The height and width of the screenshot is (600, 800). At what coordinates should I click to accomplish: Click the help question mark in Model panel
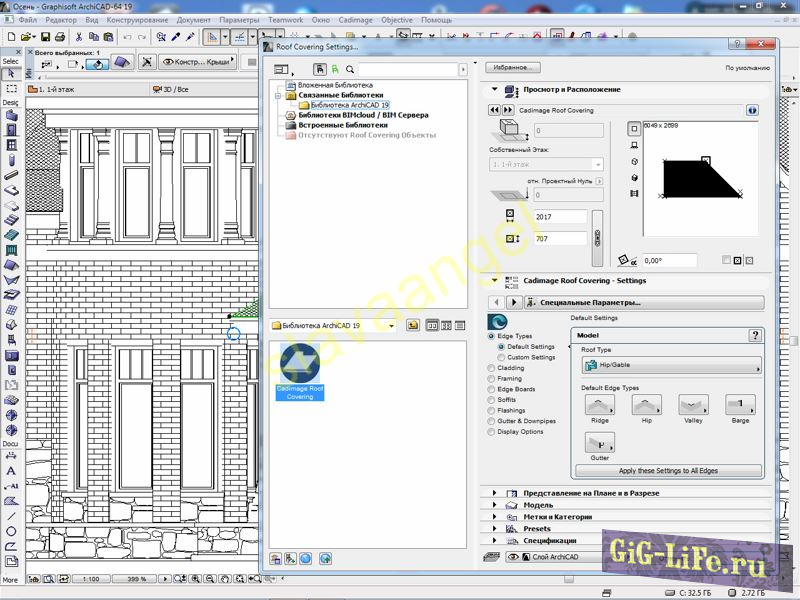[x=755, y=336]
